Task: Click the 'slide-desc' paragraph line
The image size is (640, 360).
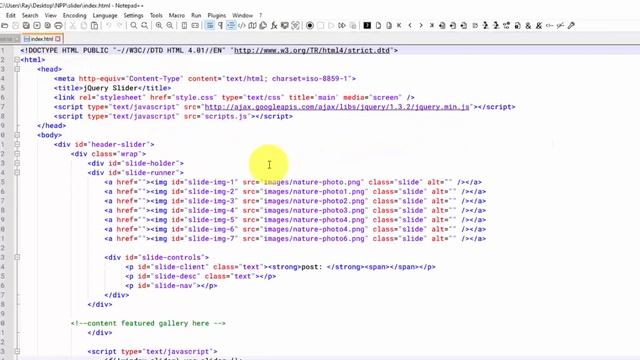Action: [x=200, y=276]
